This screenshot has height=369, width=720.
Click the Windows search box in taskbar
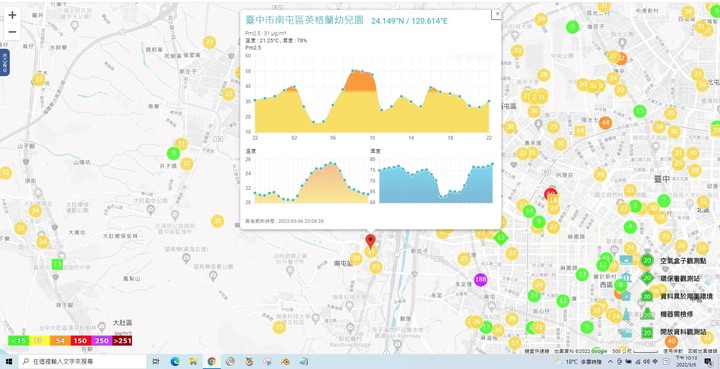coord(83,362)
